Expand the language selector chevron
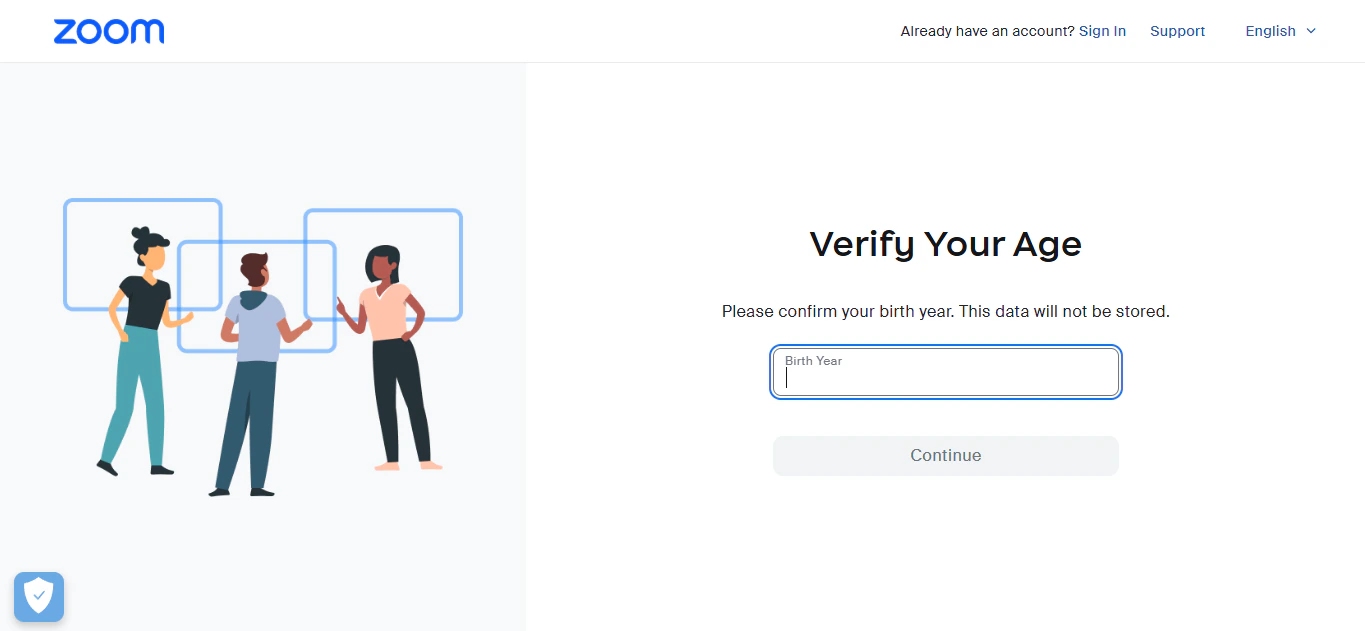1365x631 pixels. coord(1311,31)
